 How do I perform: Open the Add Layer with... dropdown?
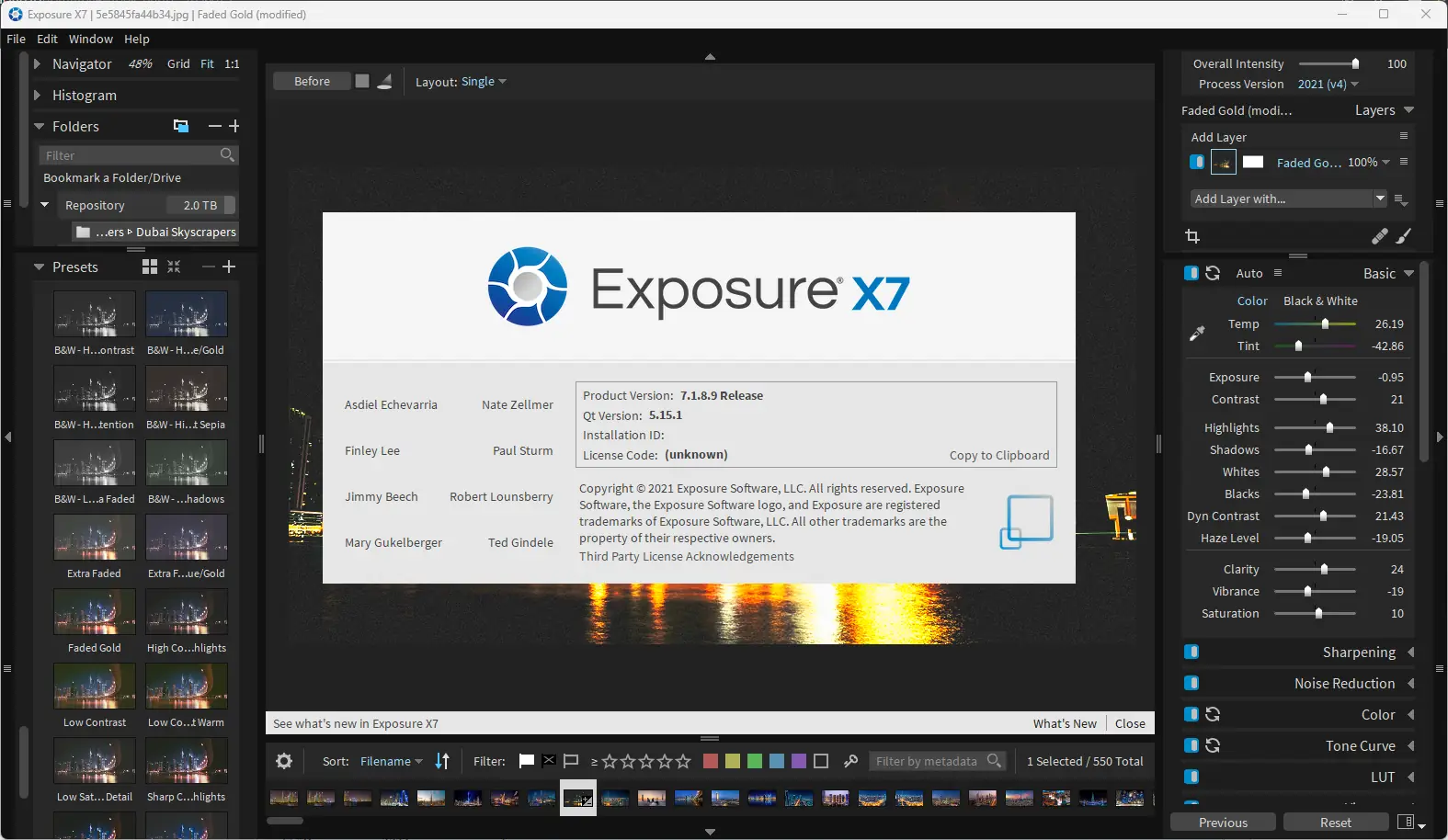[x=1288, y=199]
